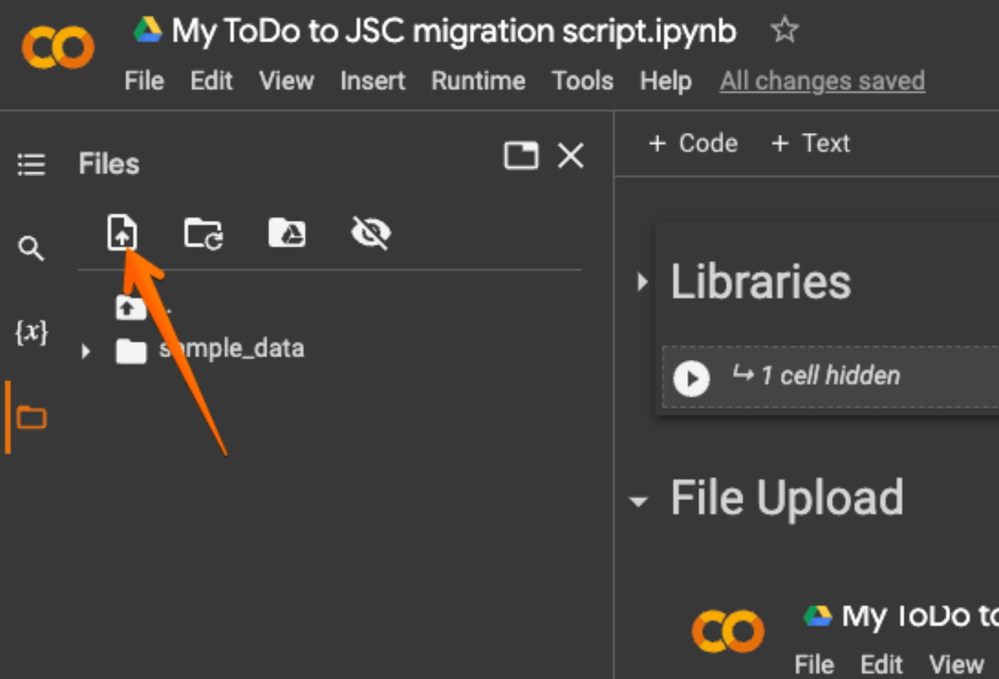Open the File menu
The height and width of the screenshot is (679, 999).
click(144, 81)
